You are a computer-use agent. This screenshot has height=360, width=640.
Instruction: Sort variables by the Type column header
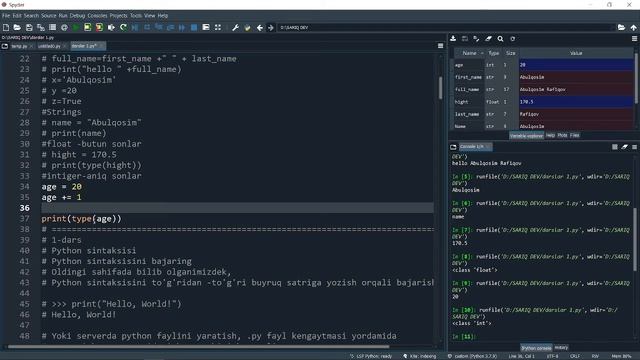click(493, 53)
